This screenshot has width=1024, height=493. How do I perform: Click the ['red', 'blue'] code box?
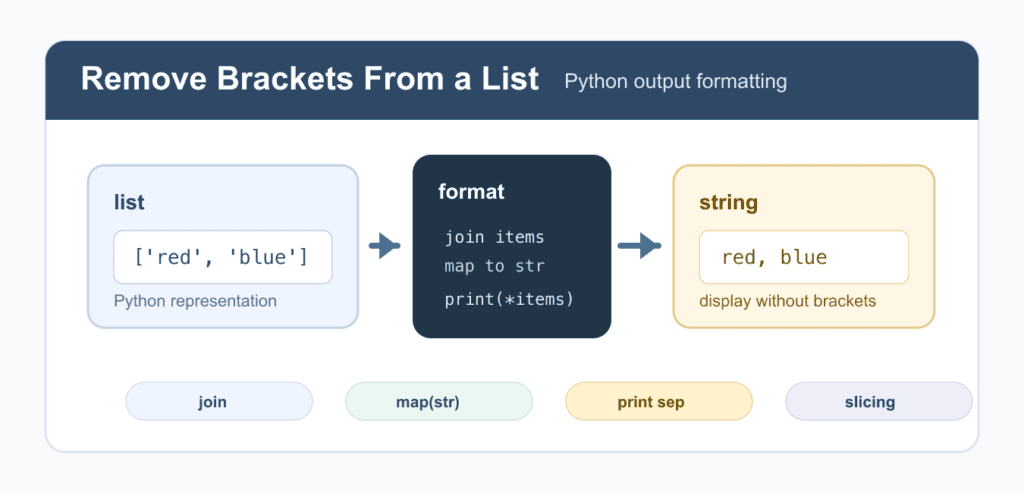[223, 257]
